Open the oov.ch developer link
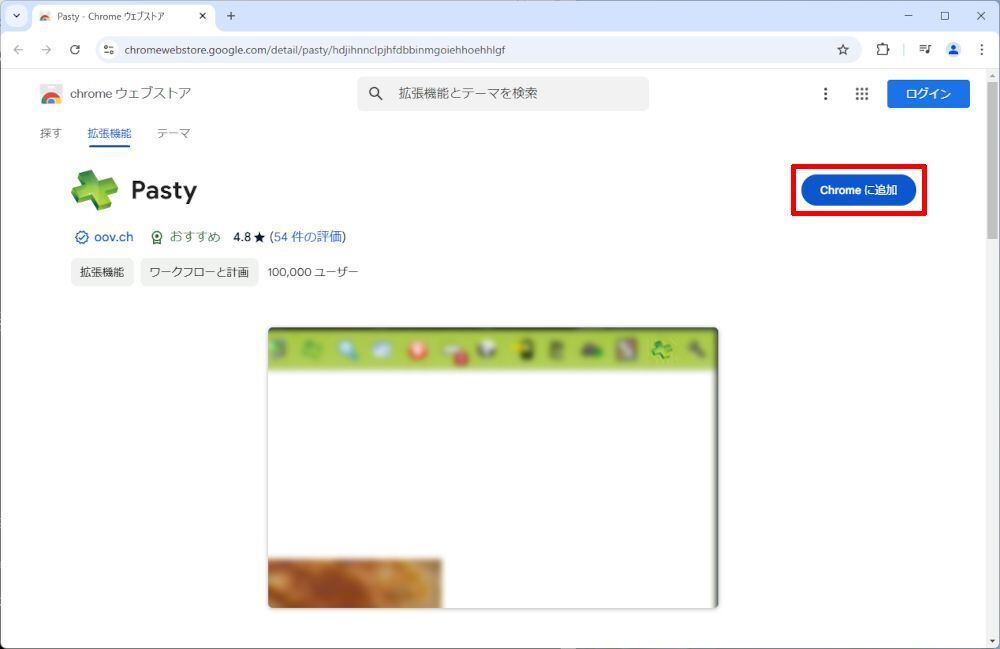The image size is (1000, 649). click(114, 237)
